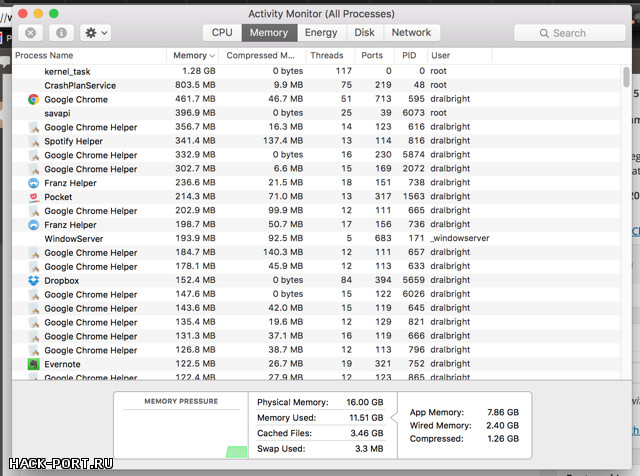
Task: Click PID 6073 cell
Action: tap(413, 113)
